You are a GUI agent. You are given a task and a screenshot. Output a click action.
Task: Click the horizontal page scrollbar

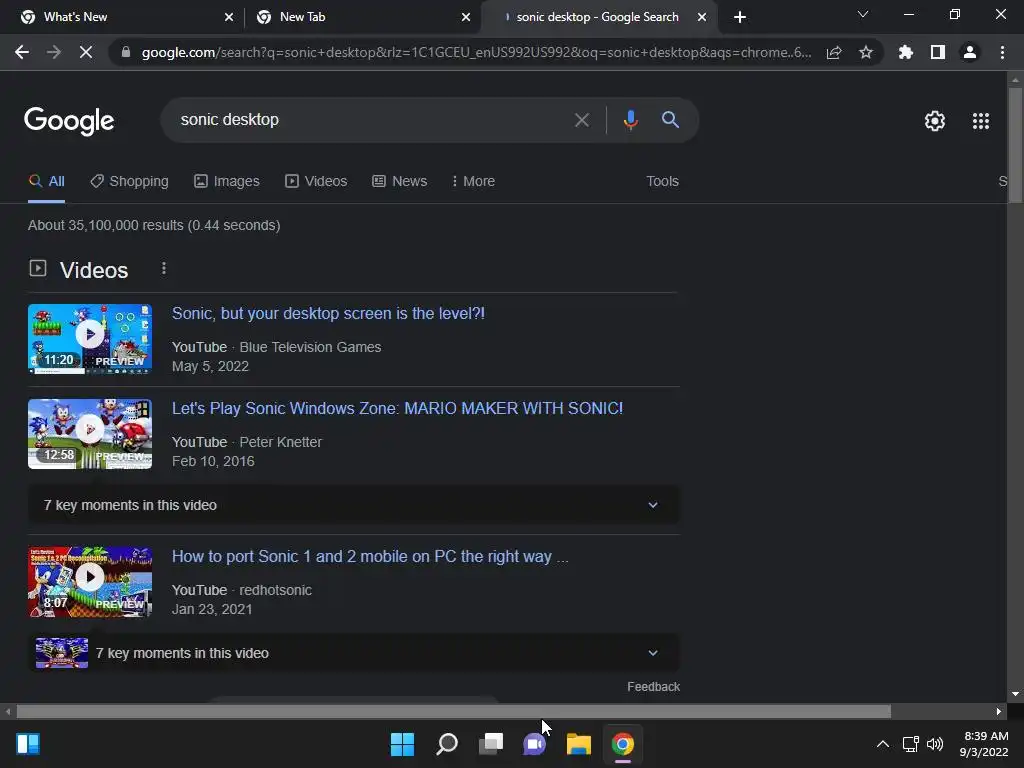tap(453, 711)
